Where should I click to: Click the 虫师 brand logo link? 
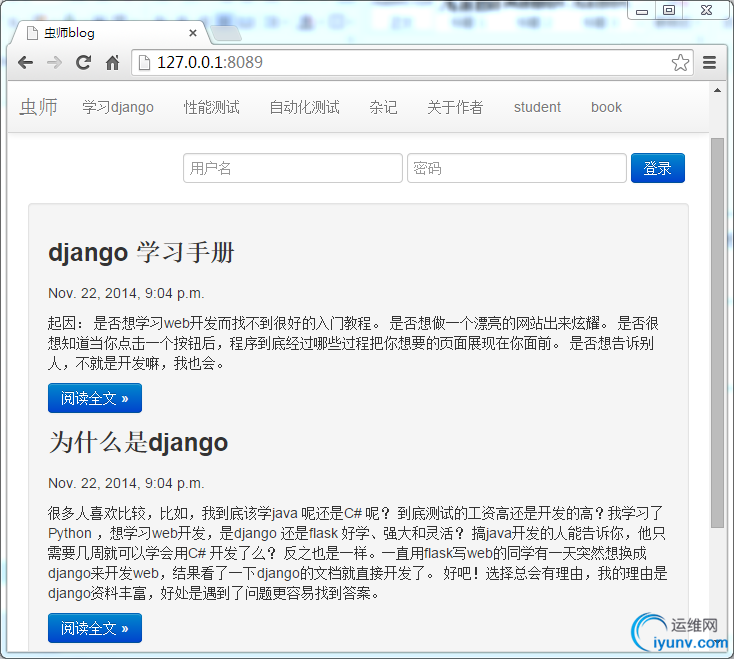[38, 107]
